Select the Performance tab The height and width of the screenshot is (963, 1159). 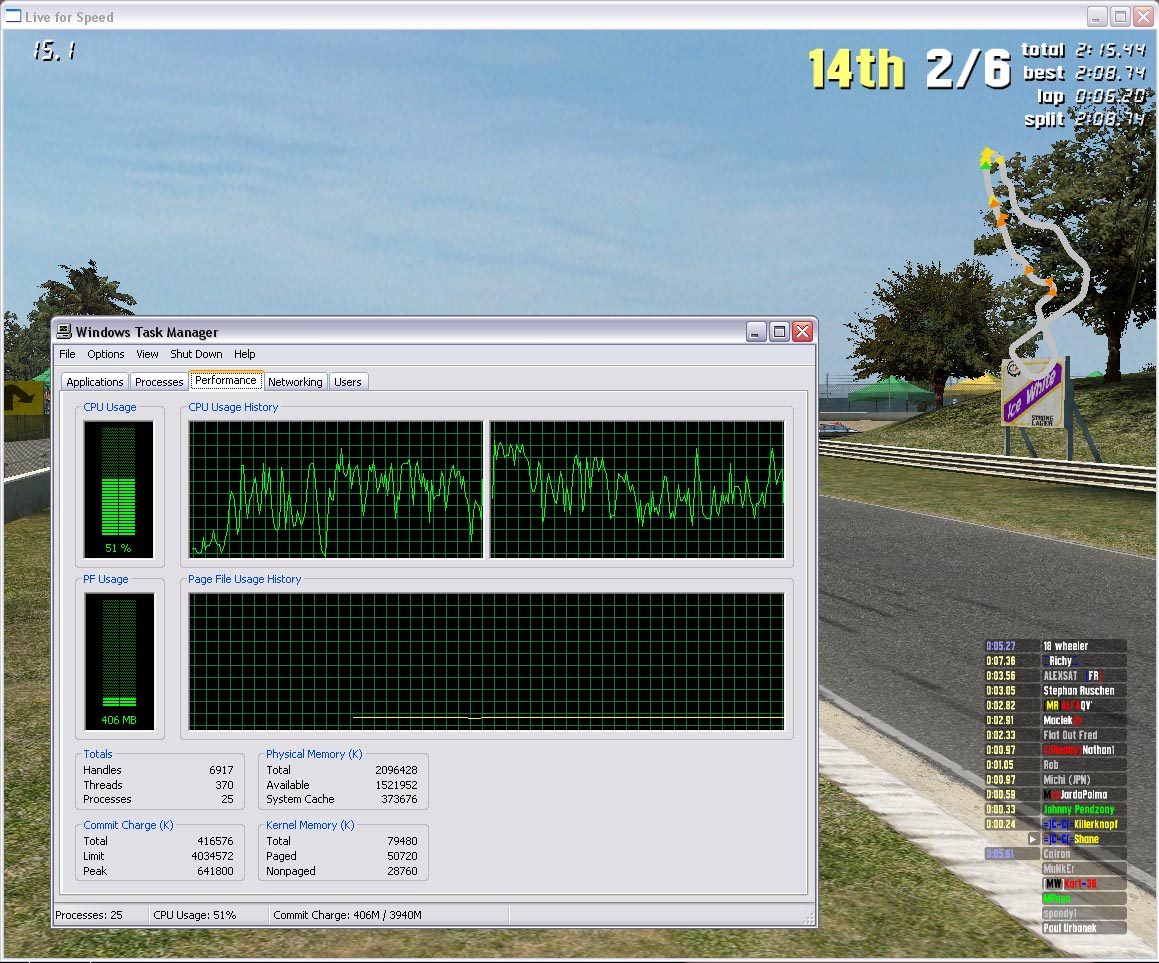coord(225,380)
